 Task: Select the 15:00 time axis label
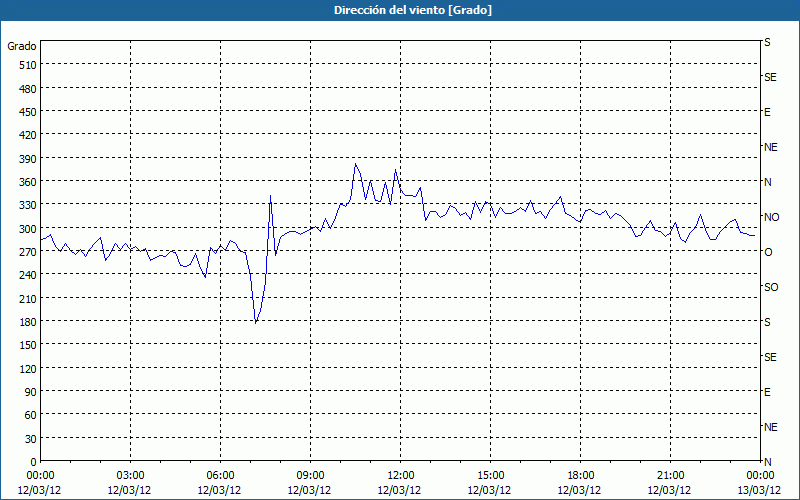(x=490, y=476)
